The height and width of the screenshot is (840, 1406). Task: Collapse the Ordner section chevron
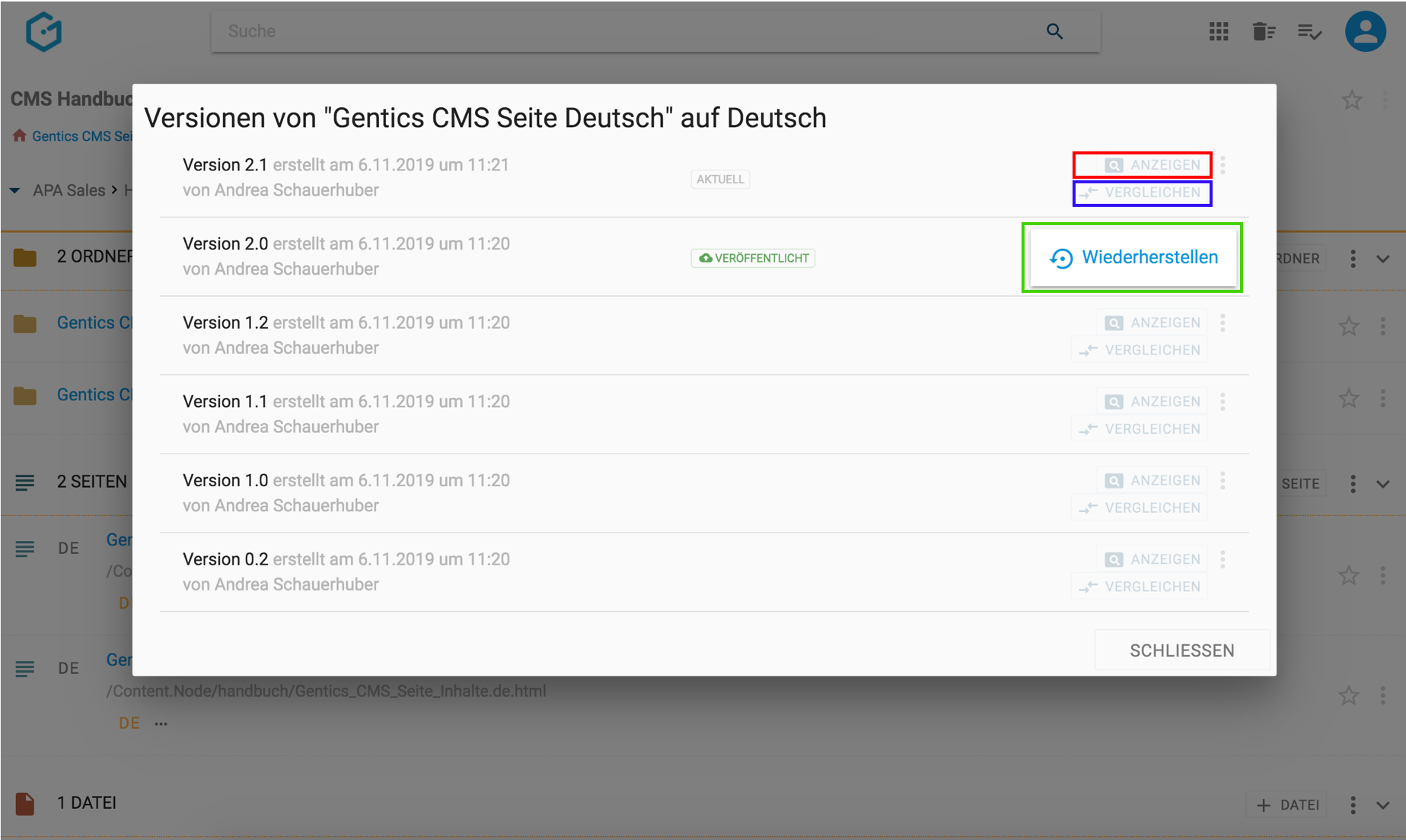tap(1383, 259)
